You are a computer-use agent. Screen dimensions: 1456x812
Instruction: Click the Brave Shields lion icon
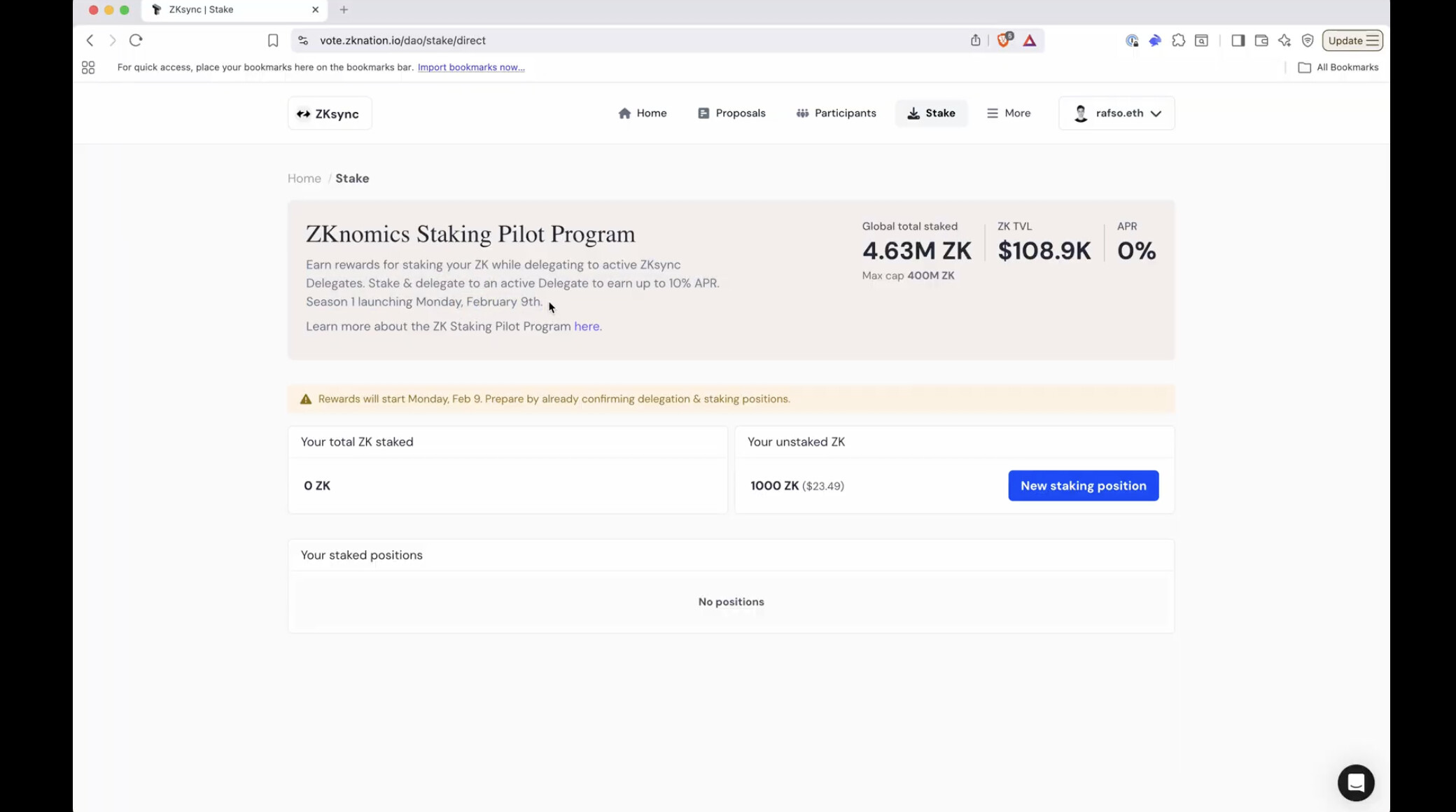(1004, 40)
